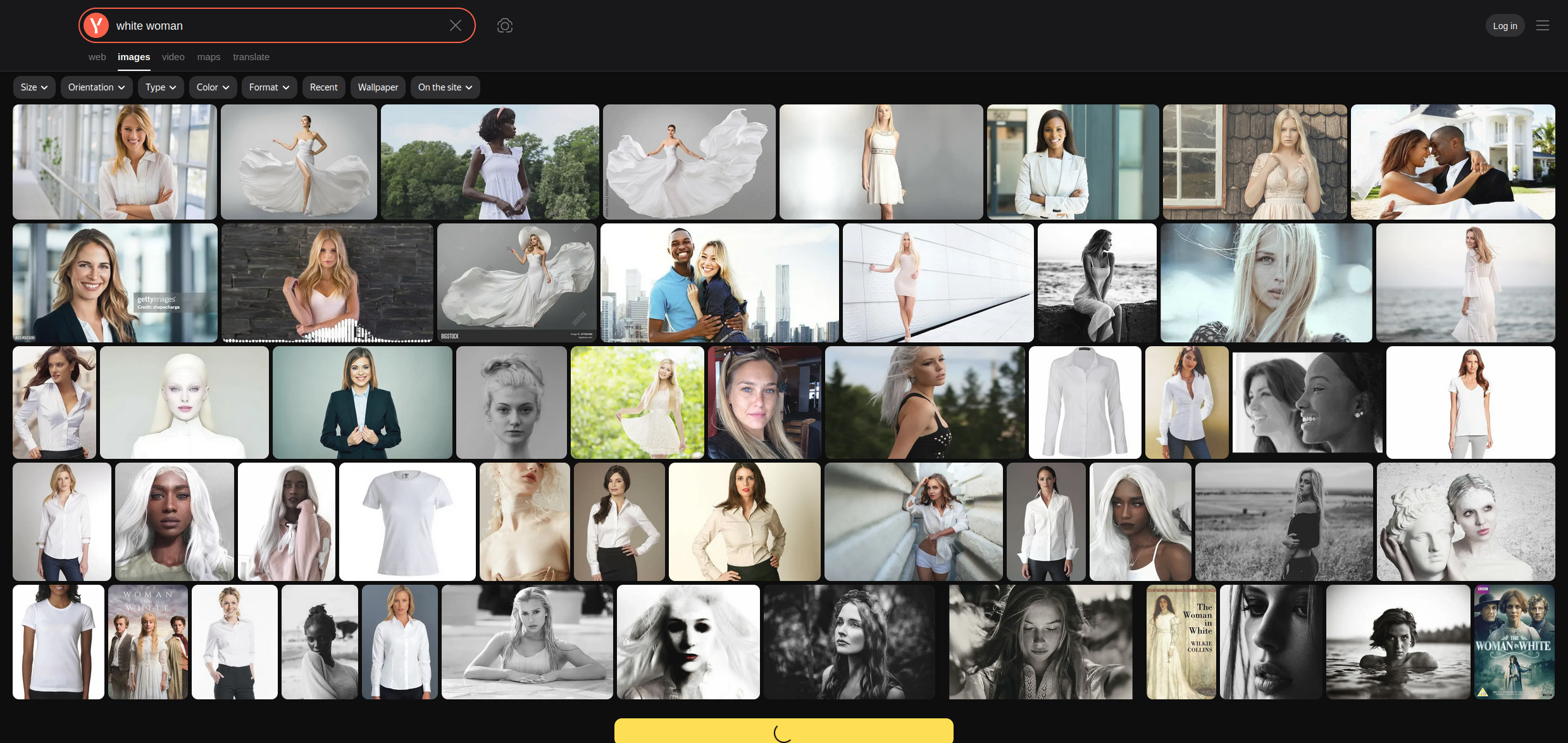Click the yellow loading more-images button

point(783,730)
